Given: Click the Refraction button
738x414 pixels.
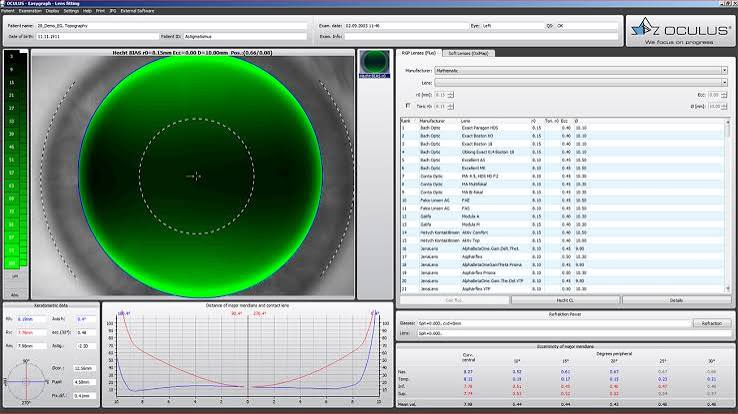Looking at the screenshot, I should [712, 323].
